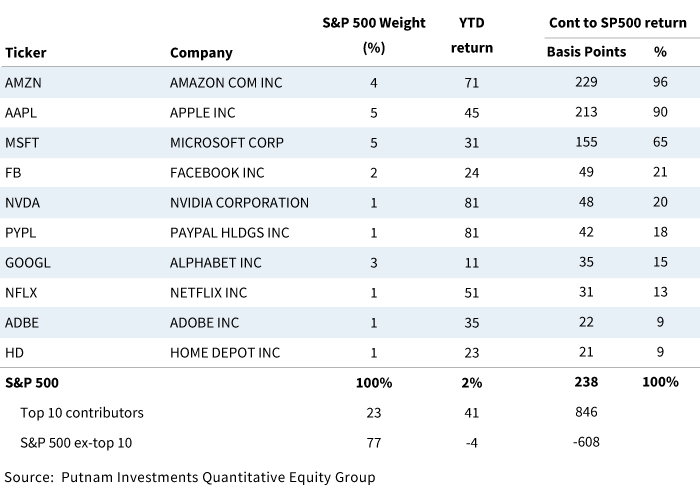Image resolution: width=700 pixels, height=500 pixels.
Task: Click the Basis Points subheader
Action: [x=585, y=52]
